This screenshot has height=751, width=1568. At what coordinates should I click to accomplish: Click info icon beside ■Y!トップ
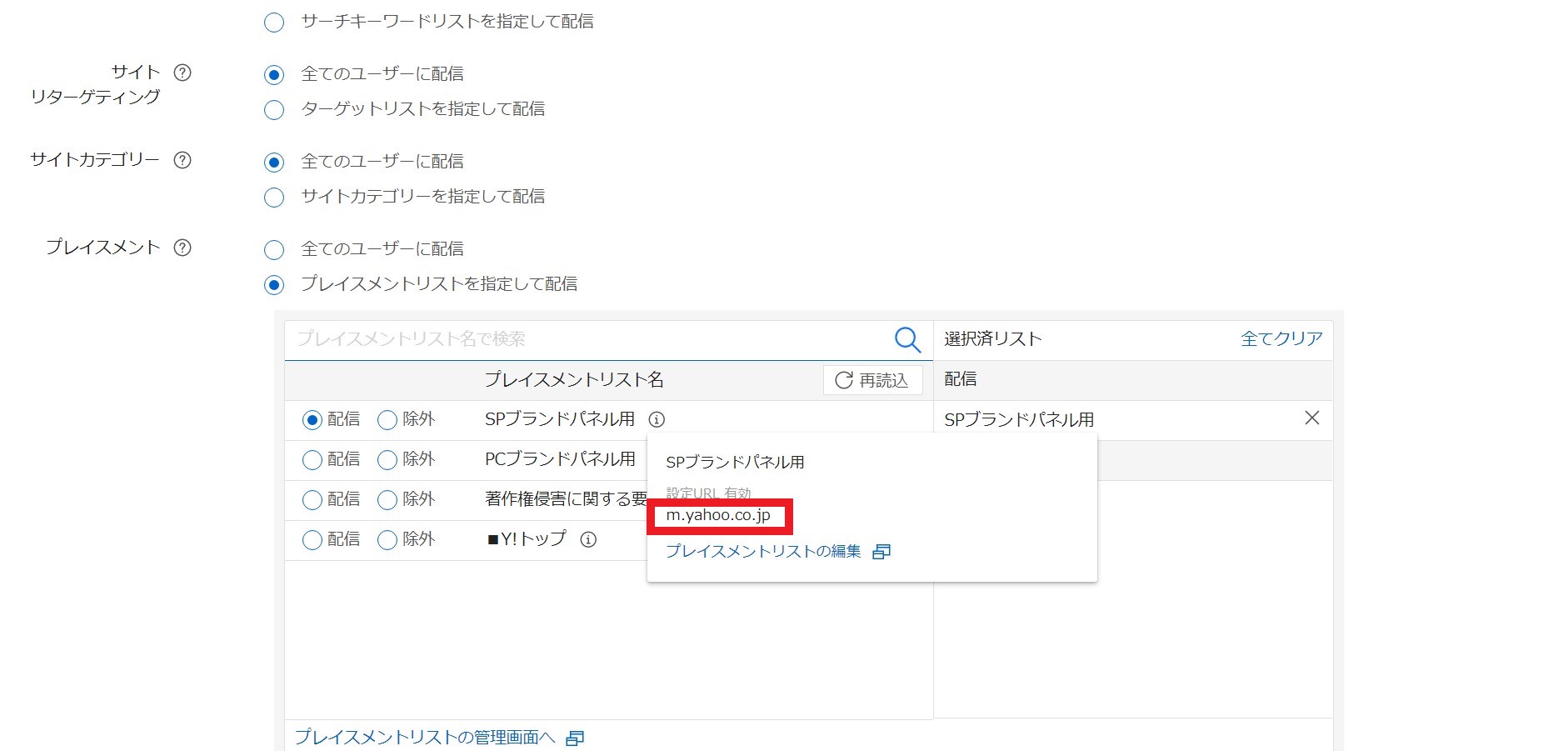(x=588, y=539)
